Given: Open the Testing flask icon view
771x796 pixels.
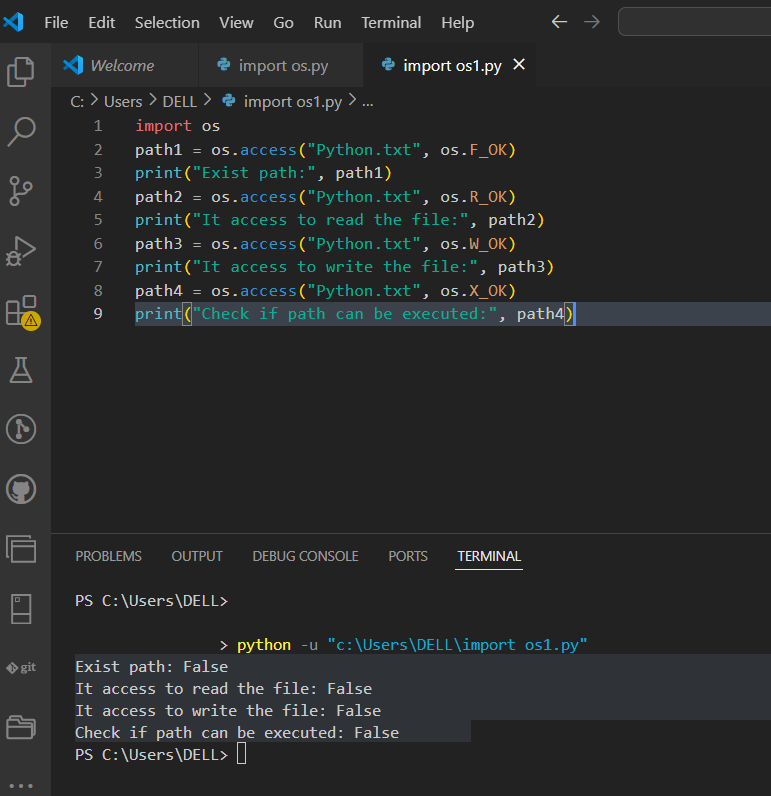Looking at the screenshot, I should 21,370.
